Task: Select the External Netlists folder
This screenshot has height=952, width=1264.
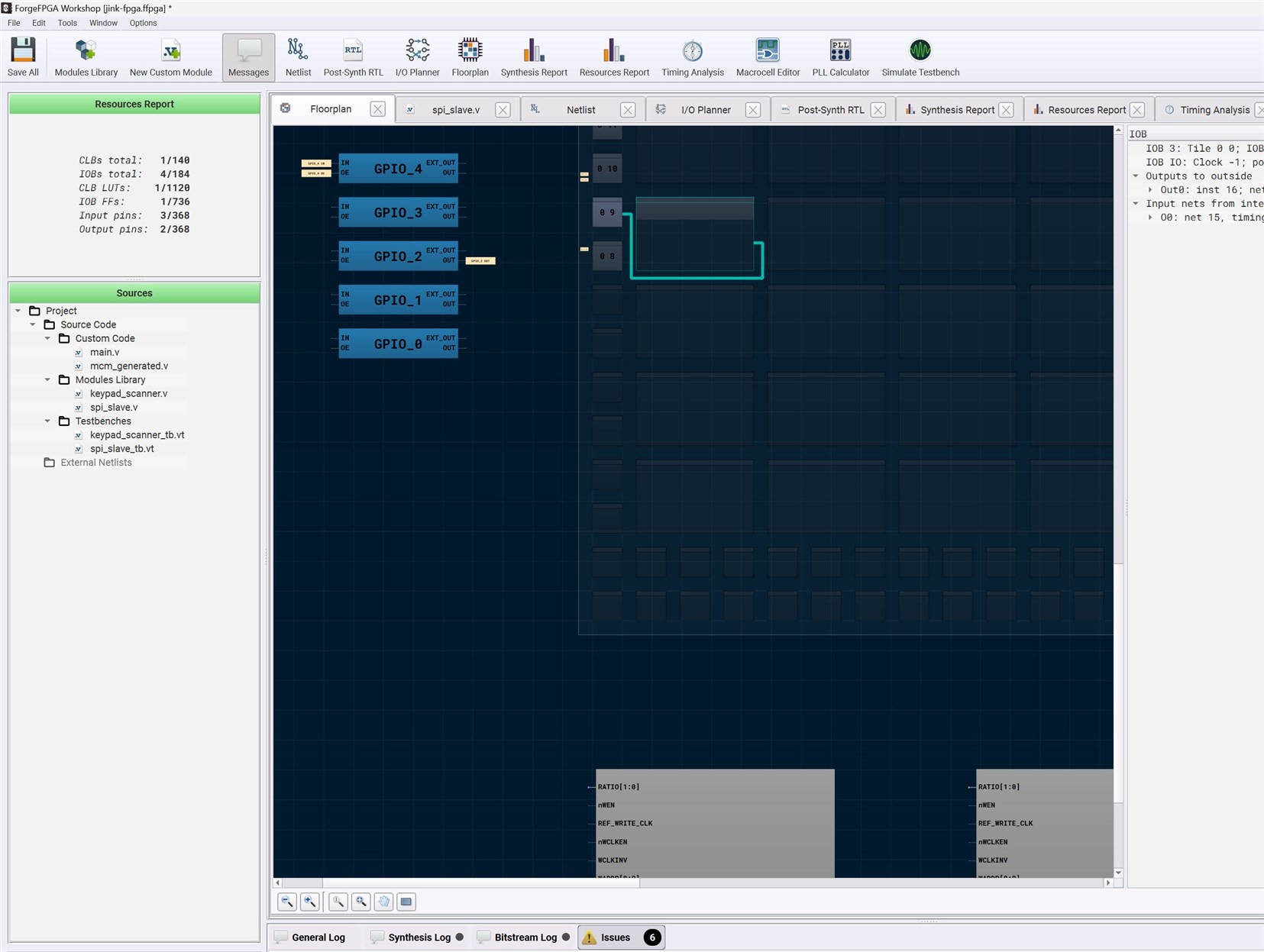Action: (95, 462)
